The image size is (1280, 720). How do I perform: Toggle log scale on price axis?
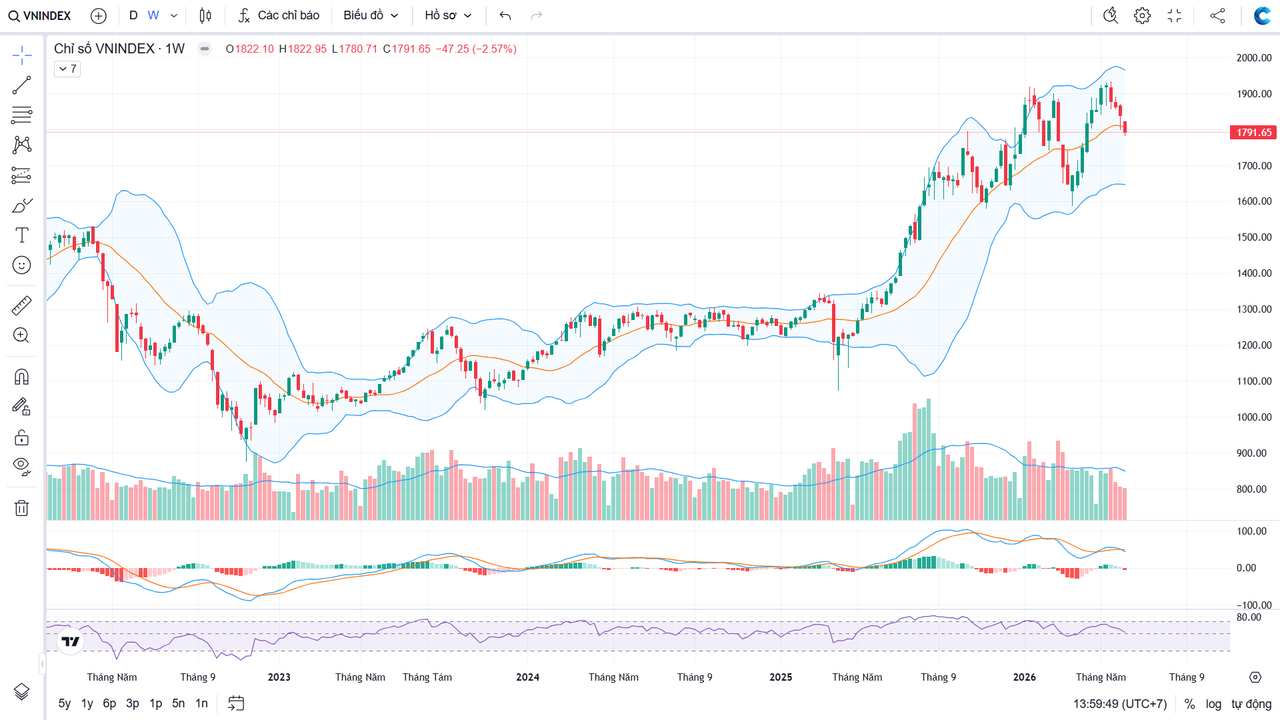pyautogui.click(x=1213, y=704)
